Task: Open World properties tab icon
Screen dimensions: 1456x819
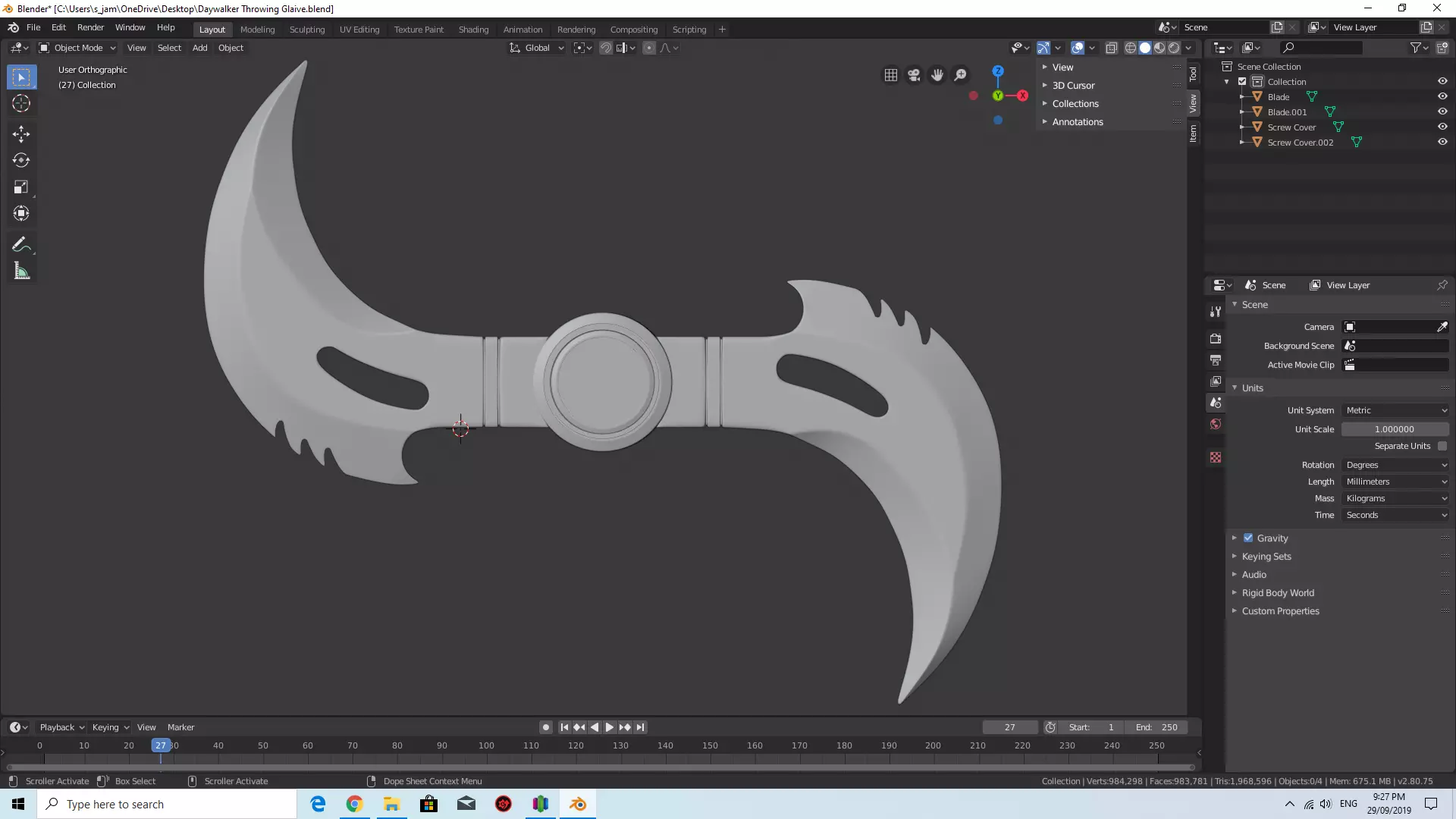Action: 1216,424
